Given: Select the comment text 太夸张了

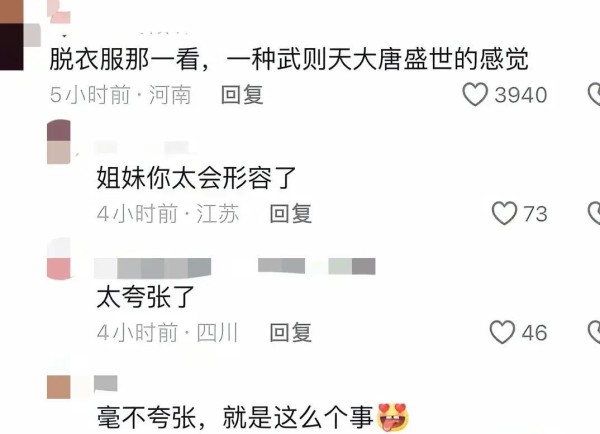Looking at the screenshot, I should 145,297.
